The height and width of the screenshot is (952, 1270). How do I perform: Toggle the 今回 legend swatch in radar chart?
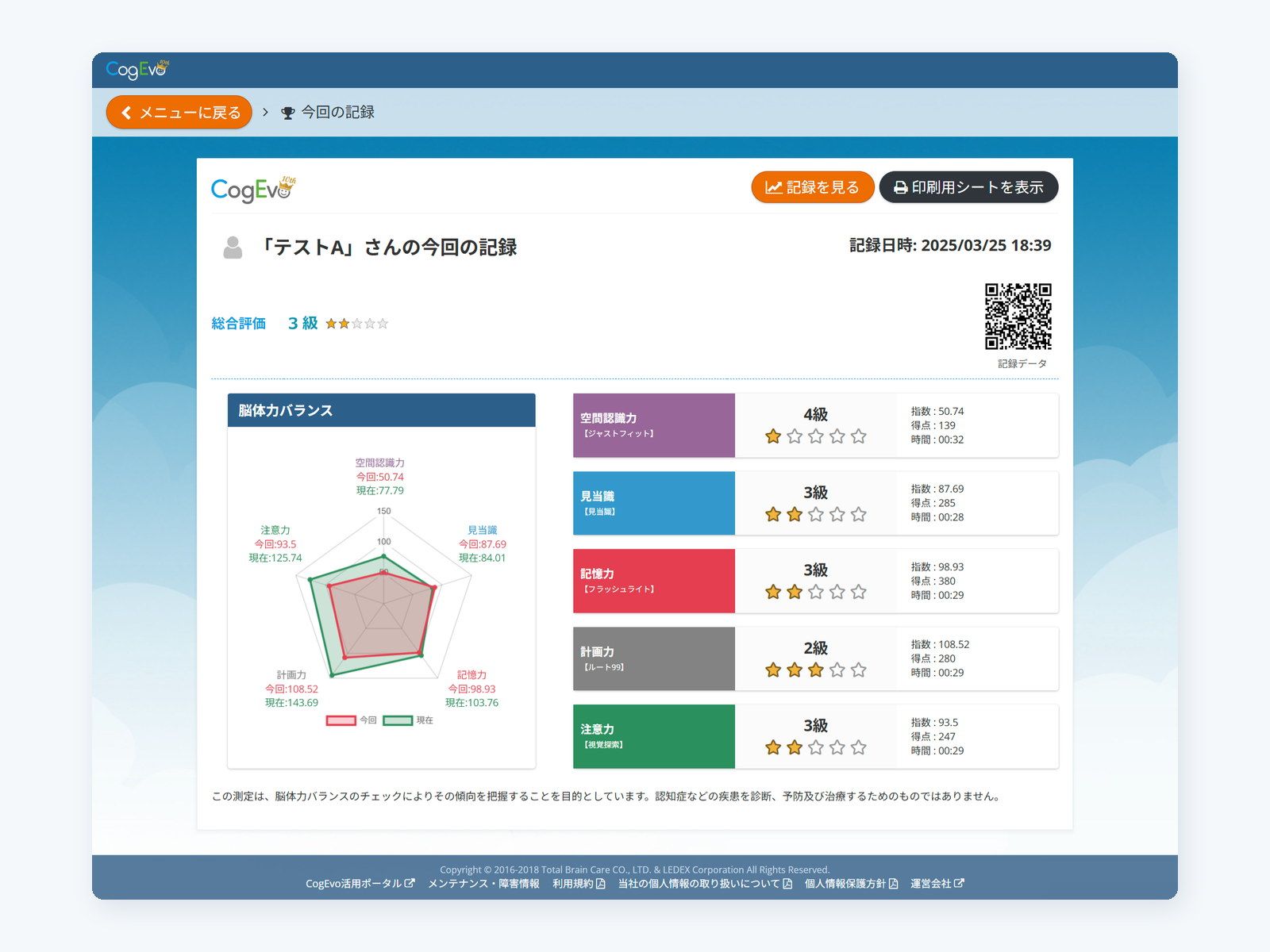tap(341, 720)
